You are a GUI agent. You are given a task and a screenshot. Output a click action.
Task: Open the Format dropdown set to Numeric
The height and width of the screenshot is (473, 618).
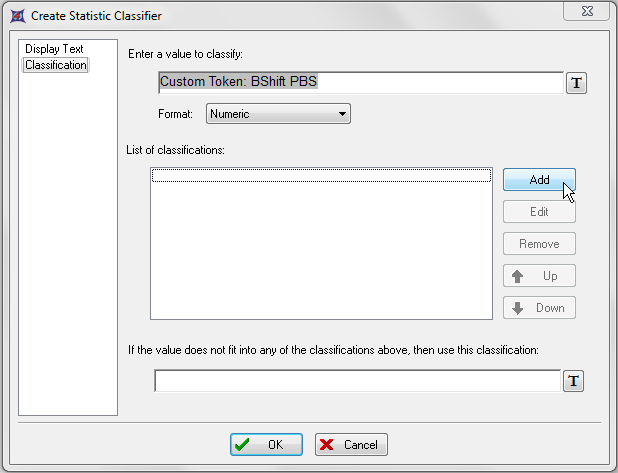tap(278, 114)
